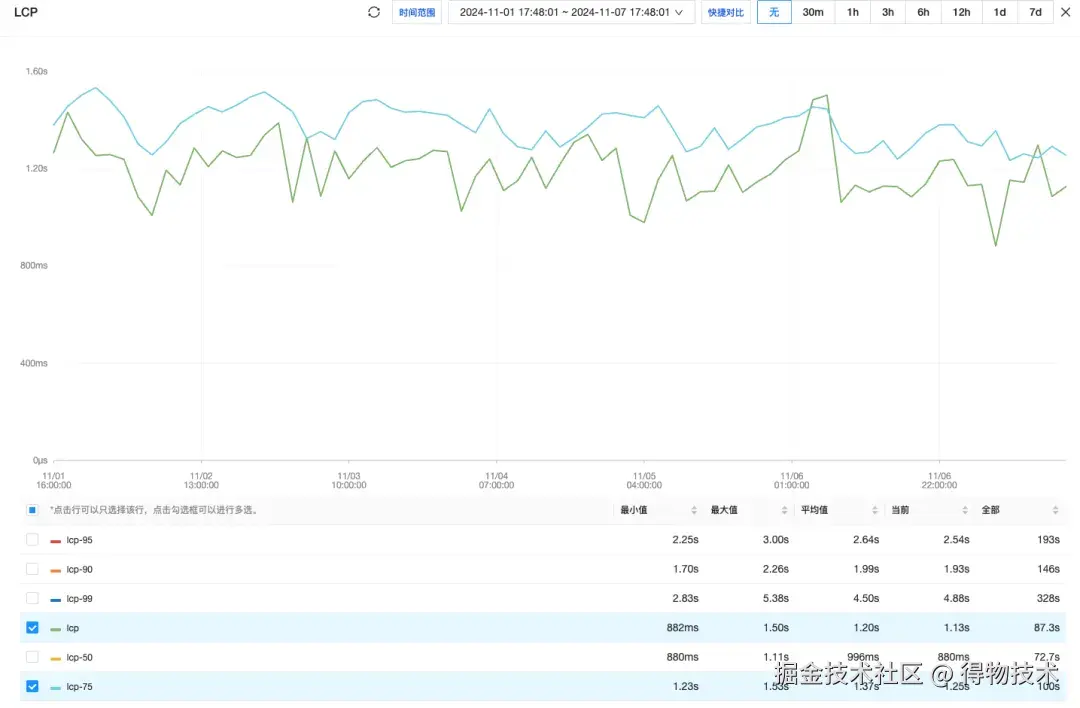
Task: Pick the 12h time range option
Action: tap(961, 12)
